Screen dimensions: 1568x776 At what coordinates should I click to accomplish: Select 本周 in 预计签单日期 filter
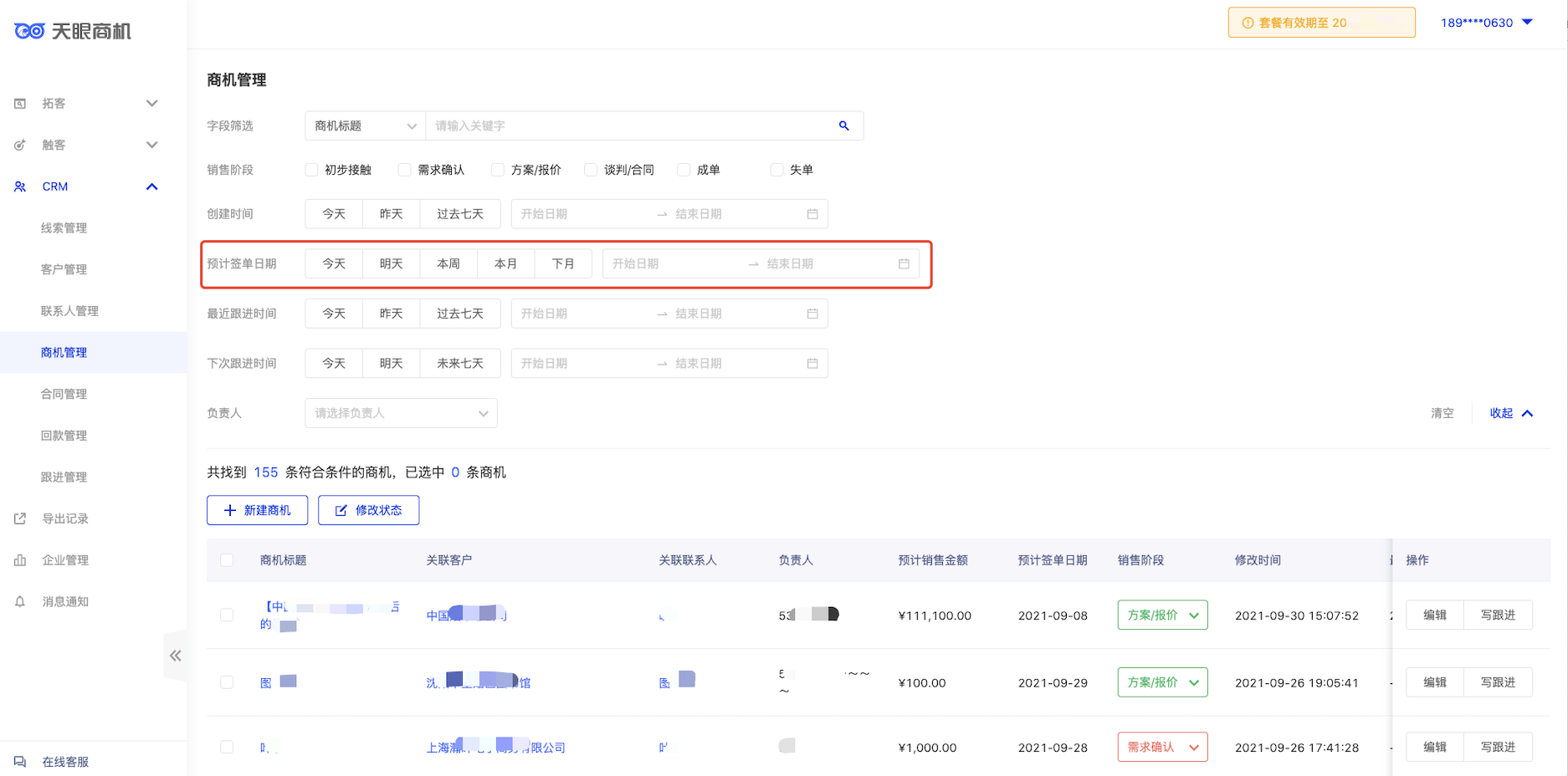coord(448,263)
